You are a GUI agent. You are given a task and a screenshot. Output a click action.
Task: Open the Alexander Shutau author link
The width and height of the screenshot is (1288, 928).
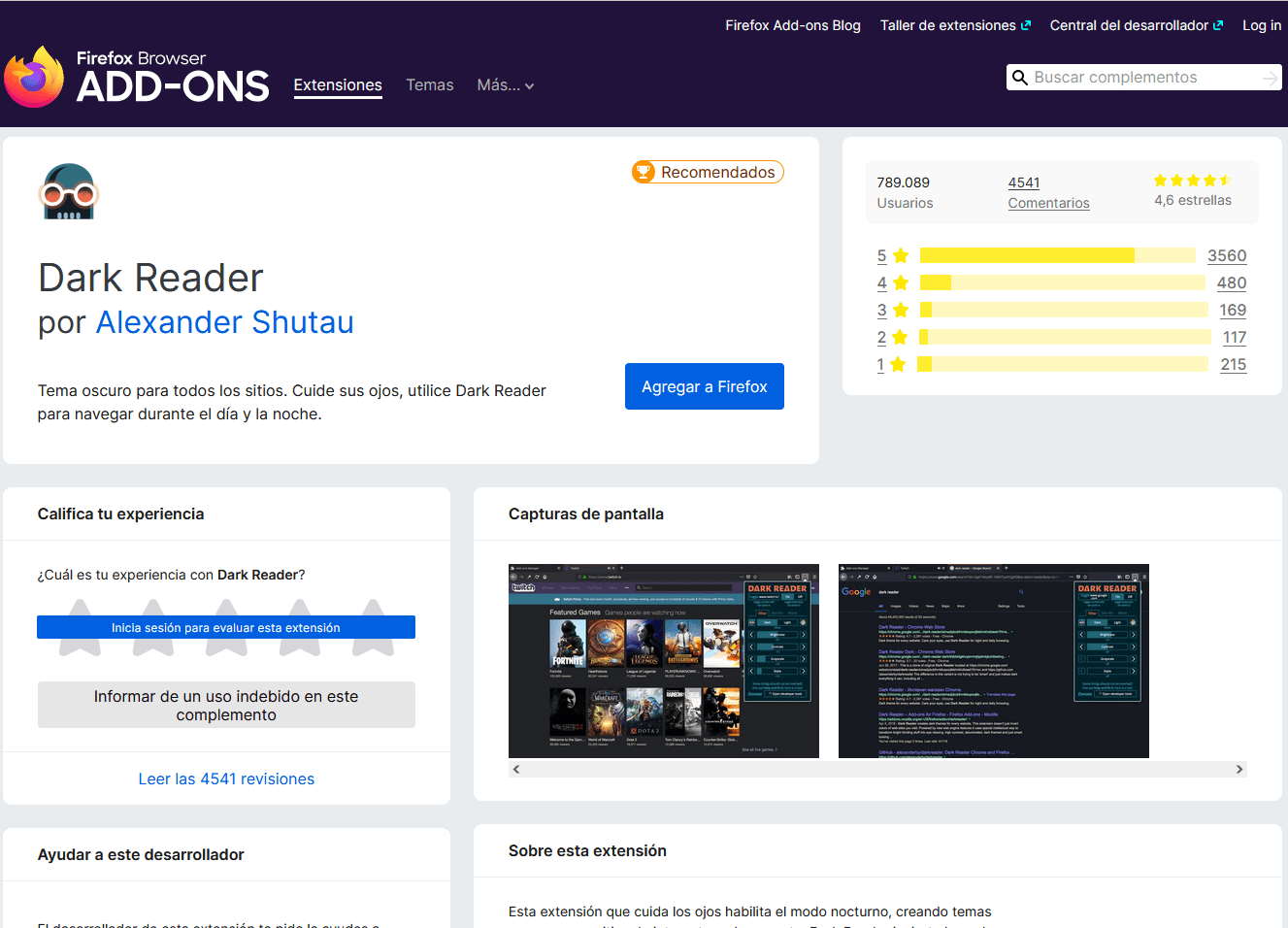pos(224,322)
